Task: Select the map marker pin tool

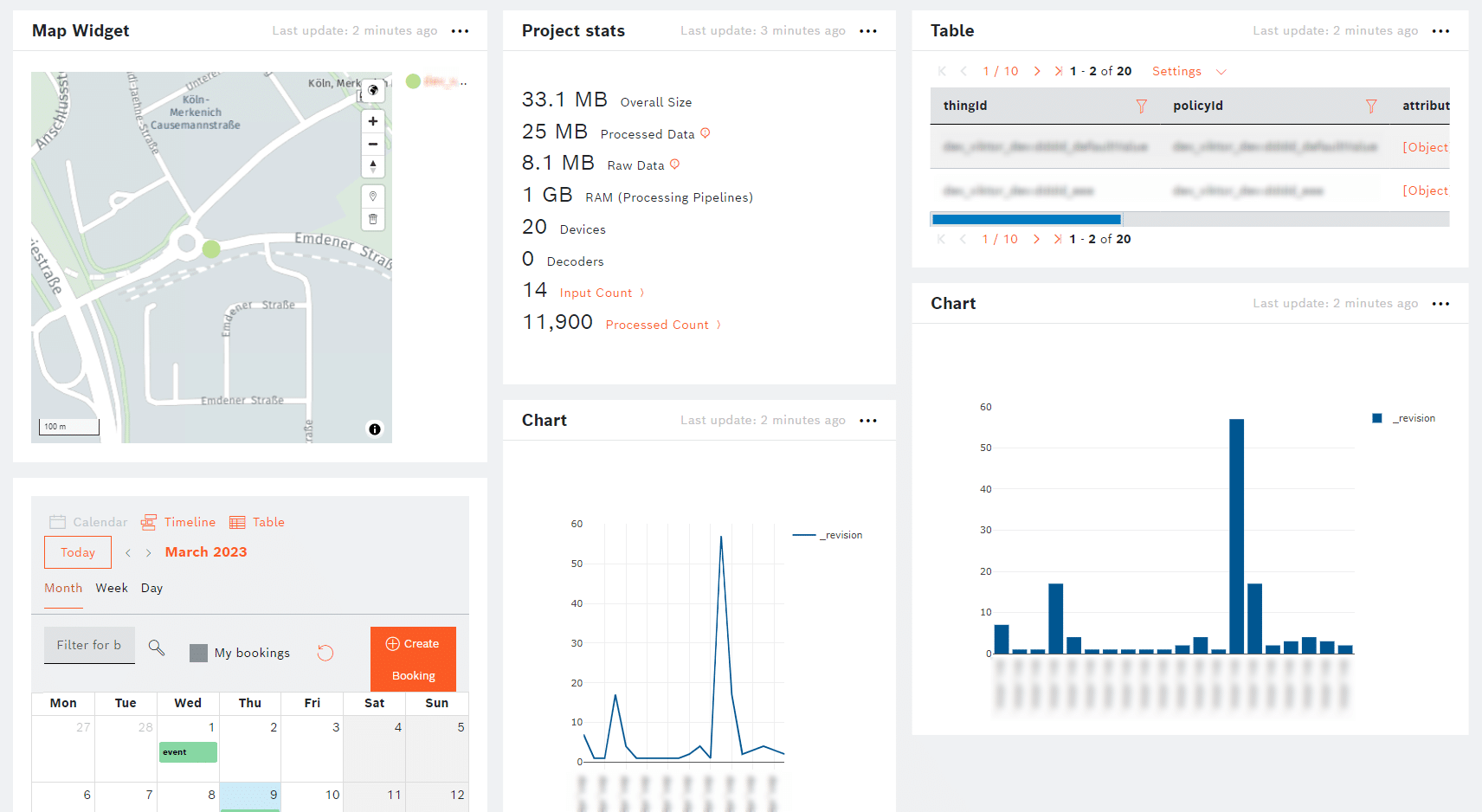Action: click(x=373, y=197)
